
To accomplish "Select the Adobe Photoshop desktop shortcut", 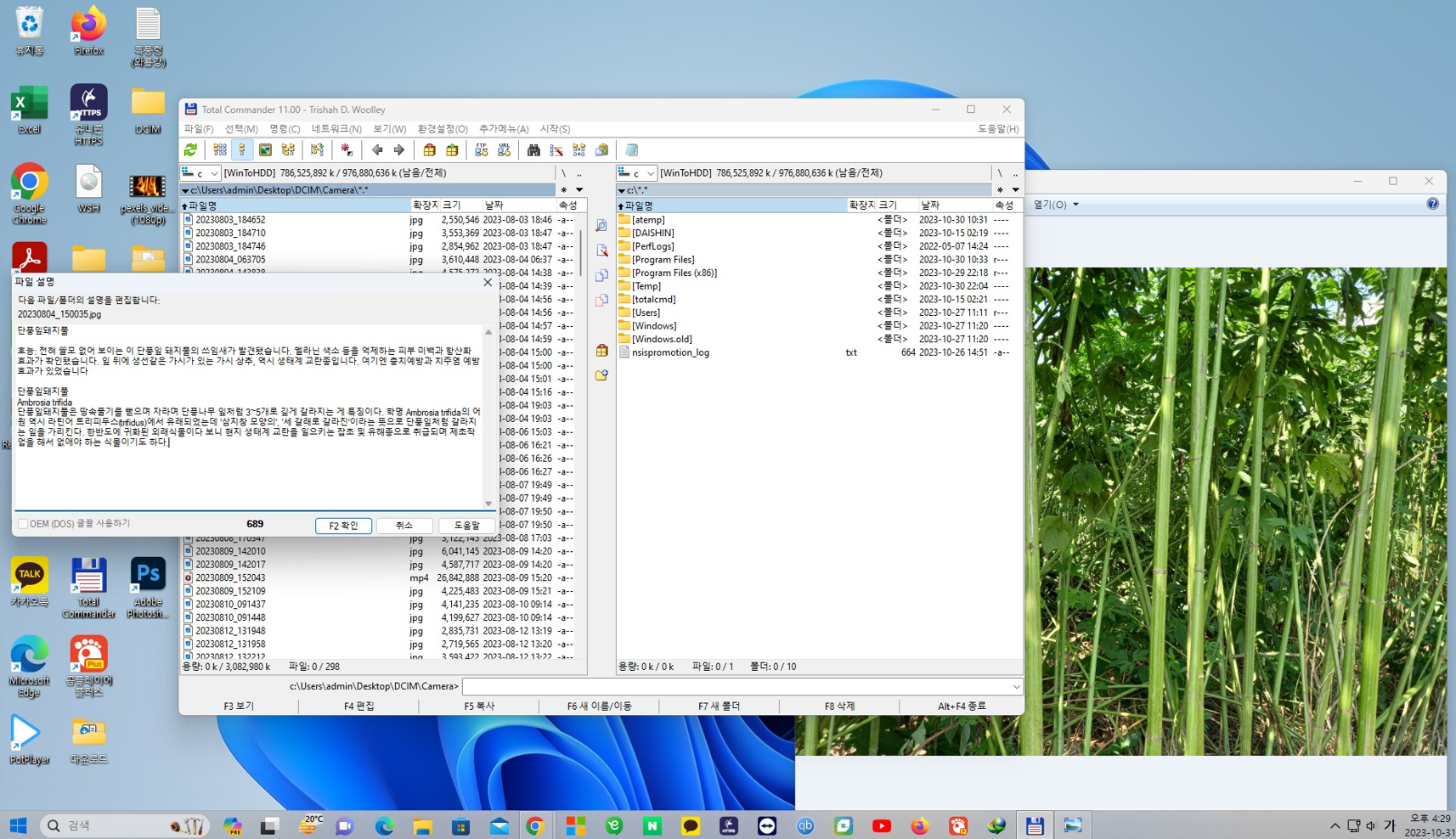I will (x=147, y=588).
